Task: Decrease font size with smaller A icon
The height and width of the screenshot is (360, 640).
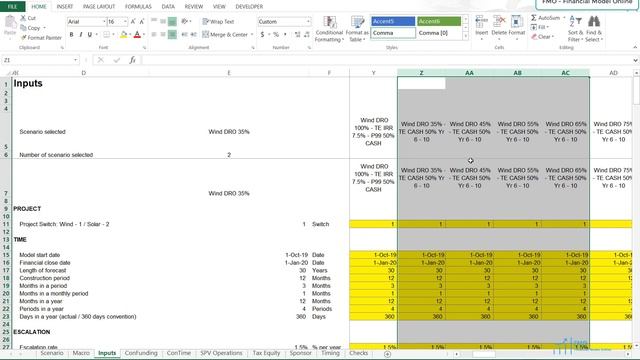Action: tap(142, 22)
